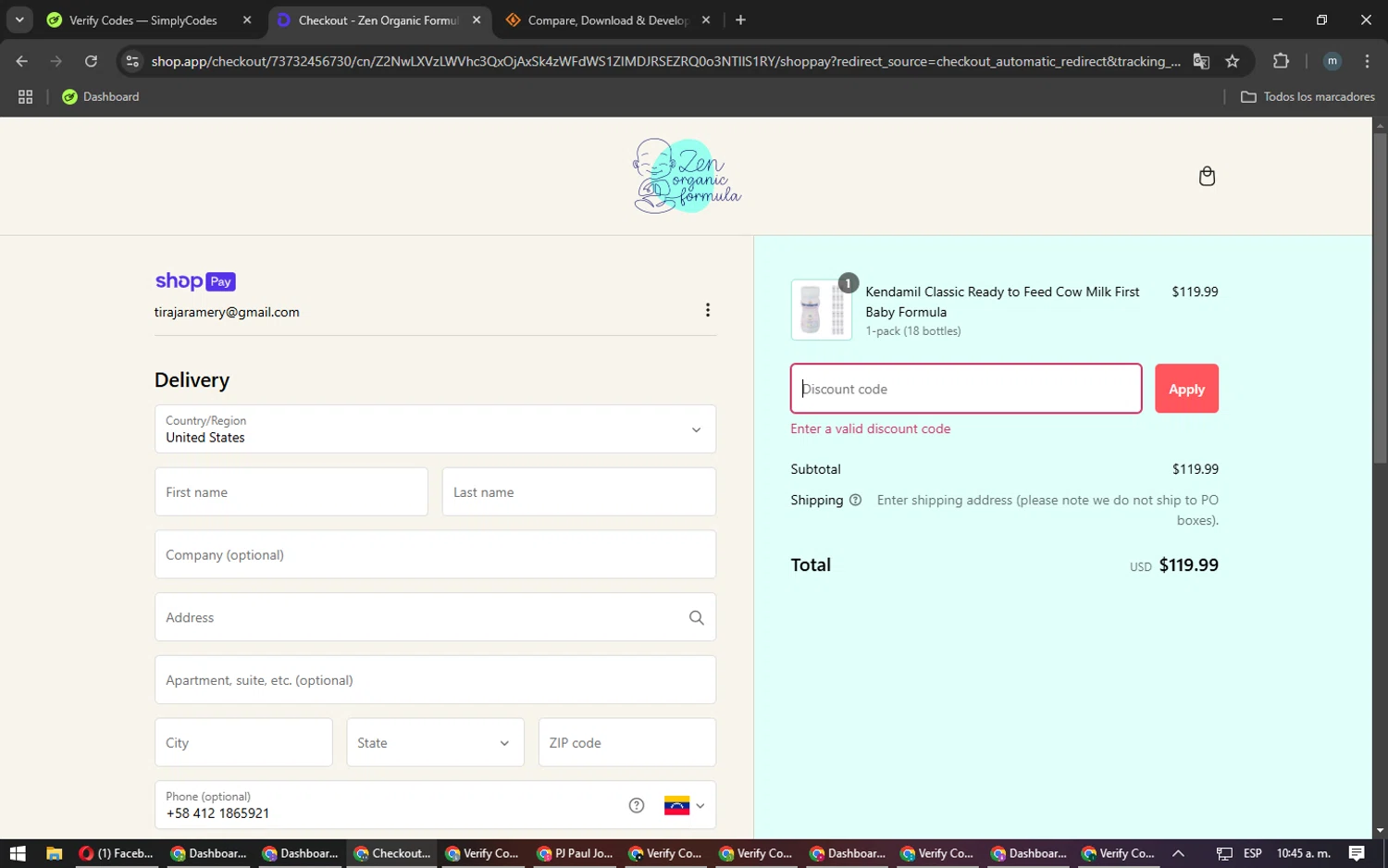Image resolution: width=1388 pixels, height=868 pixels.
Task: Click the shipping info help icon
Action: pos(855,500)
